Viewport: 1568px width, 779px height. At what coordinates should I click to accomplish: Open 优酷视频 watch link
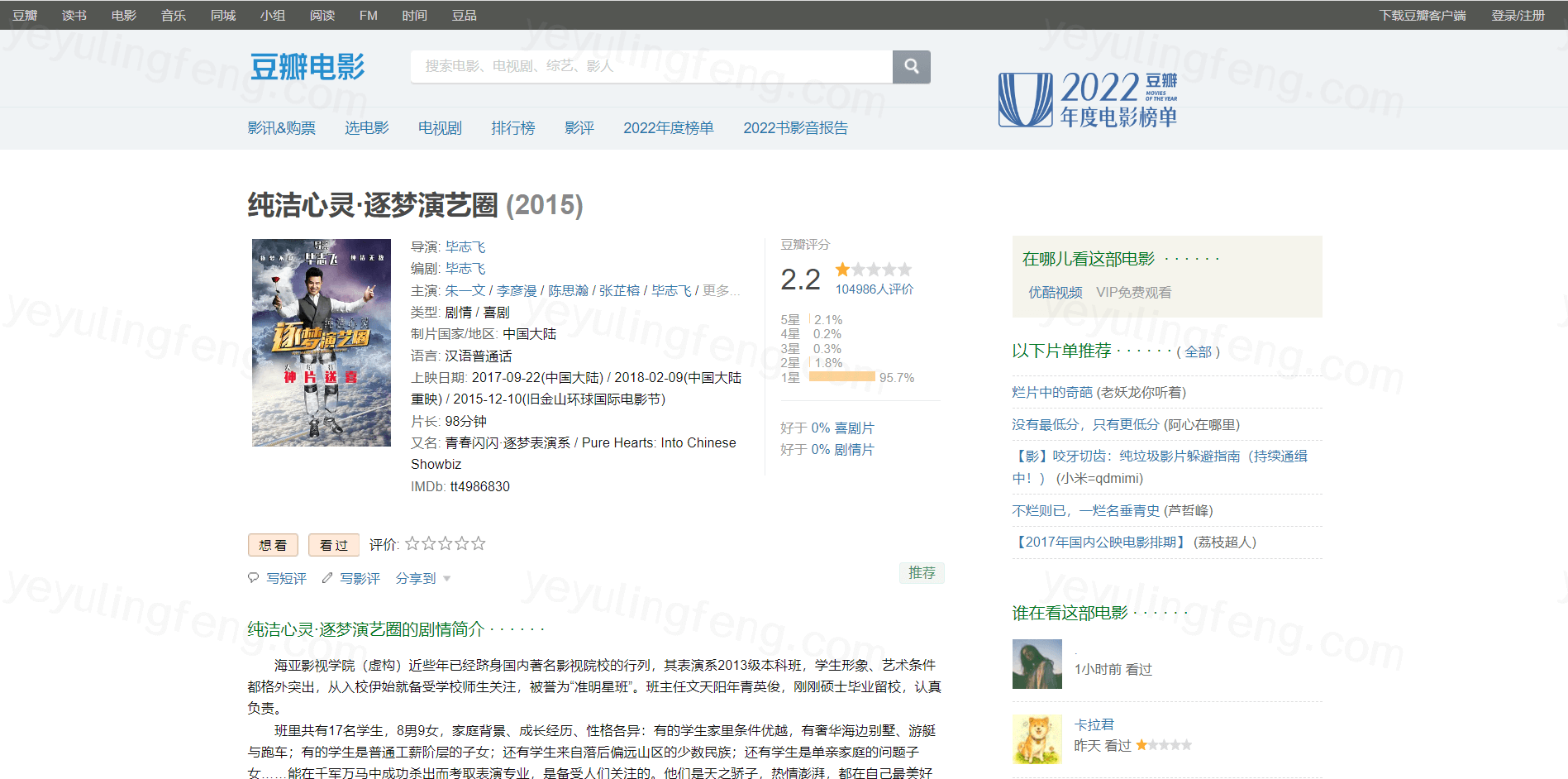[1056, 292]
